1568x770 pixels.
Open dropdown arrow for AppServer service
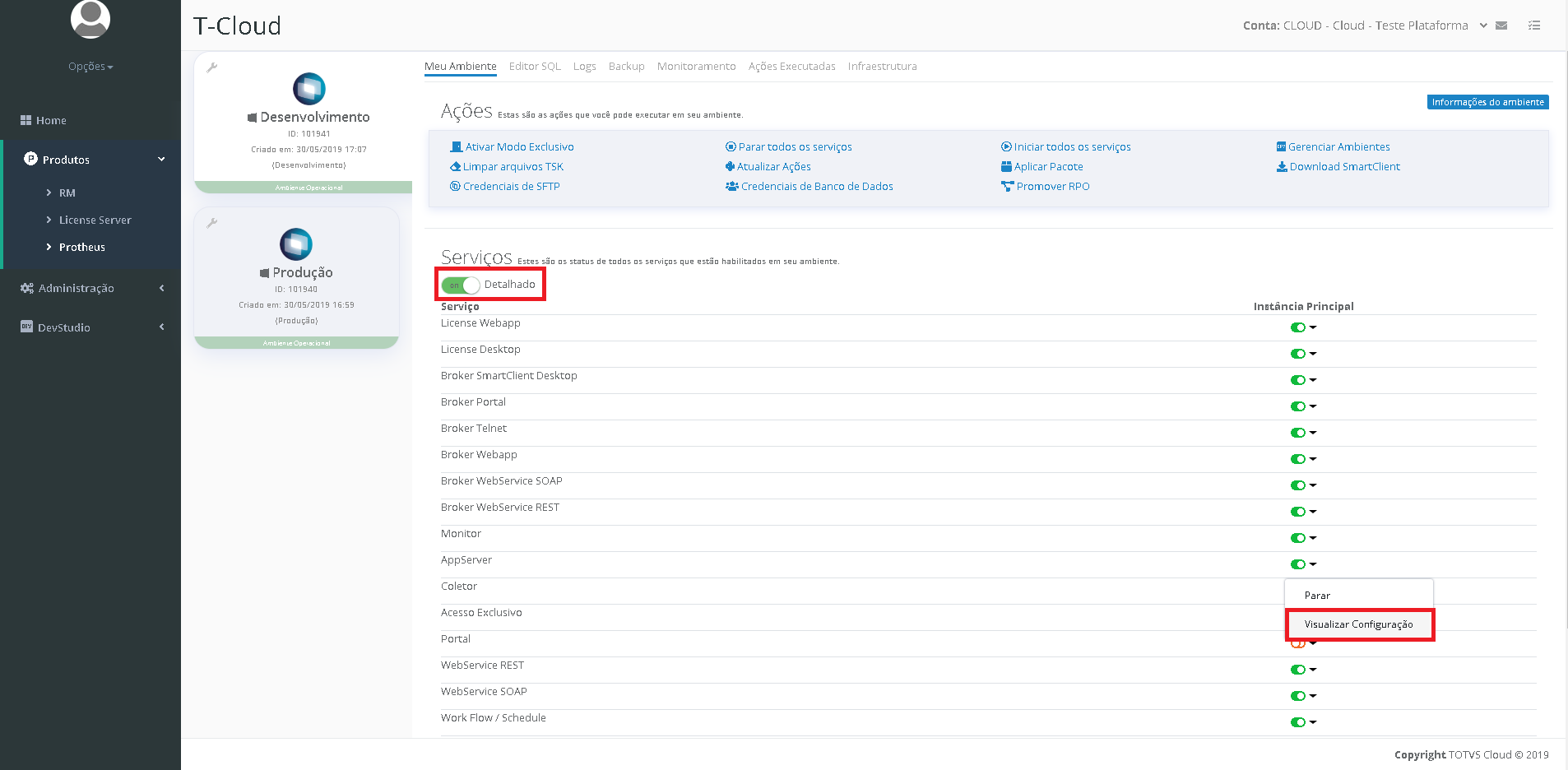[x=1313, y=564]
